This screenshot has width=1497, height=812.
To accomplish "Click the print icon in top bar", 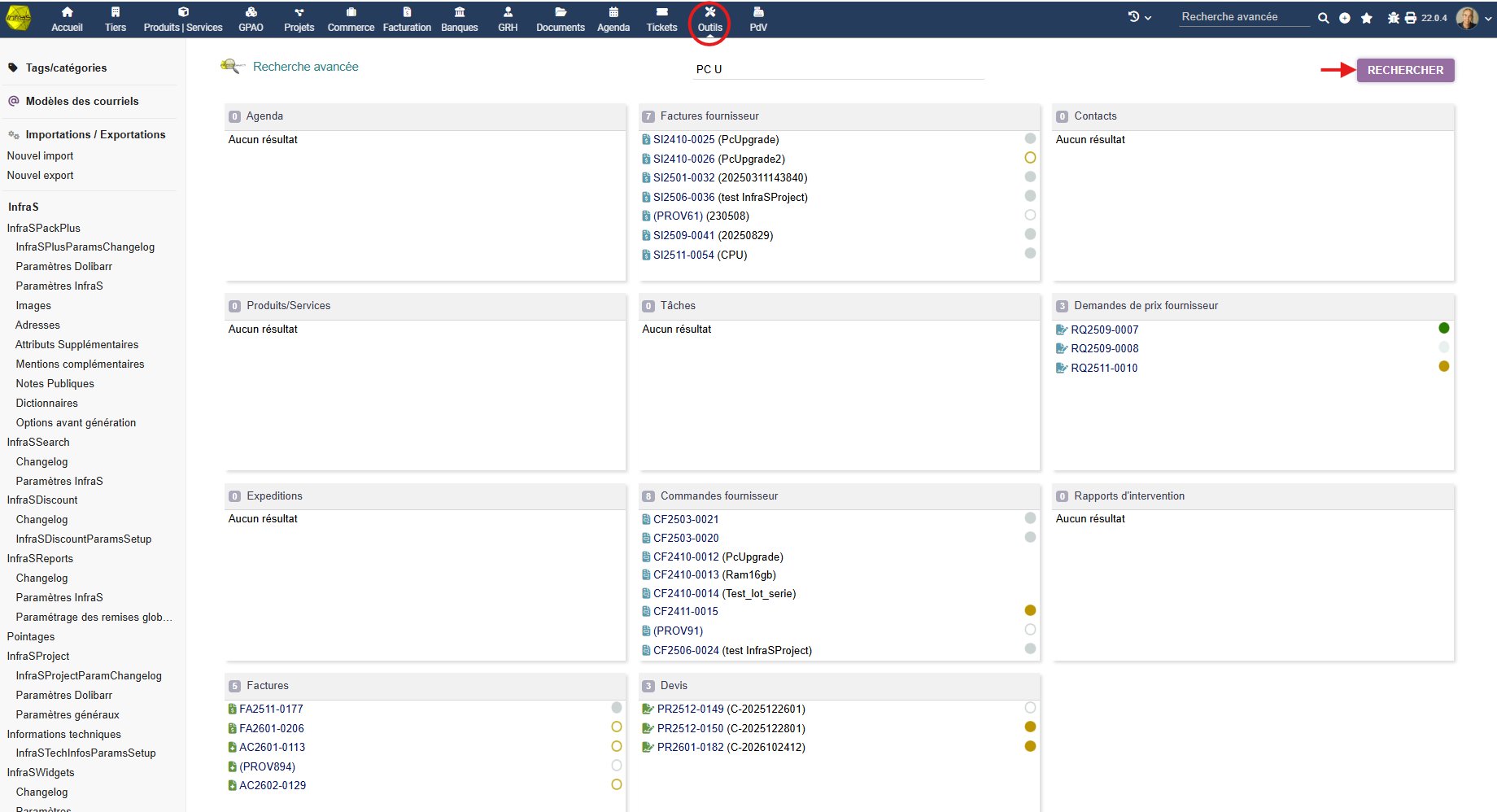I will click(1411, 18).
